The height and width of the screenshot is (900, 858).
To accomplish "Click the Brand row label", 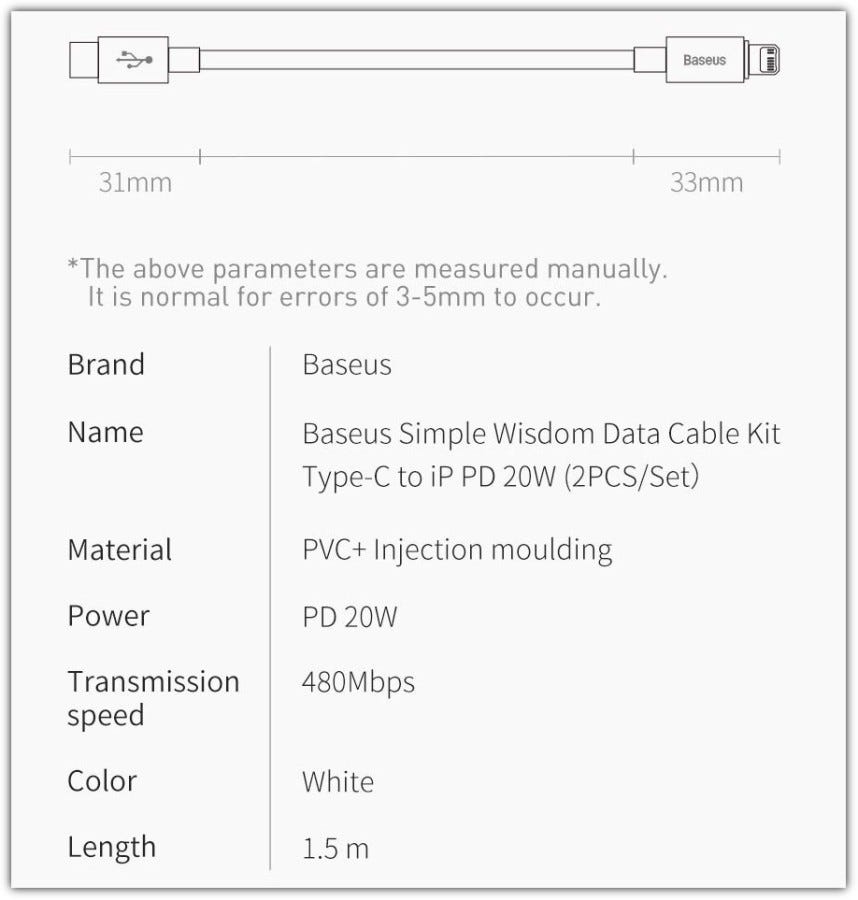I will click(106, 365).
